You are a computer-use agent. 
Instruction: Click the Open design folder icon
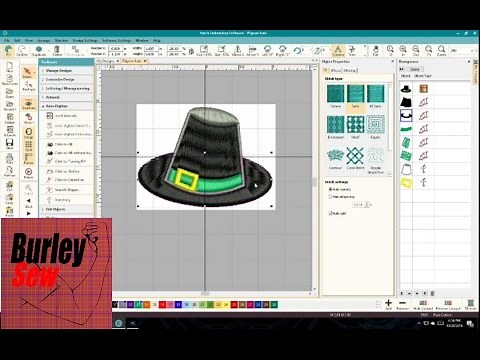(9, 93)
